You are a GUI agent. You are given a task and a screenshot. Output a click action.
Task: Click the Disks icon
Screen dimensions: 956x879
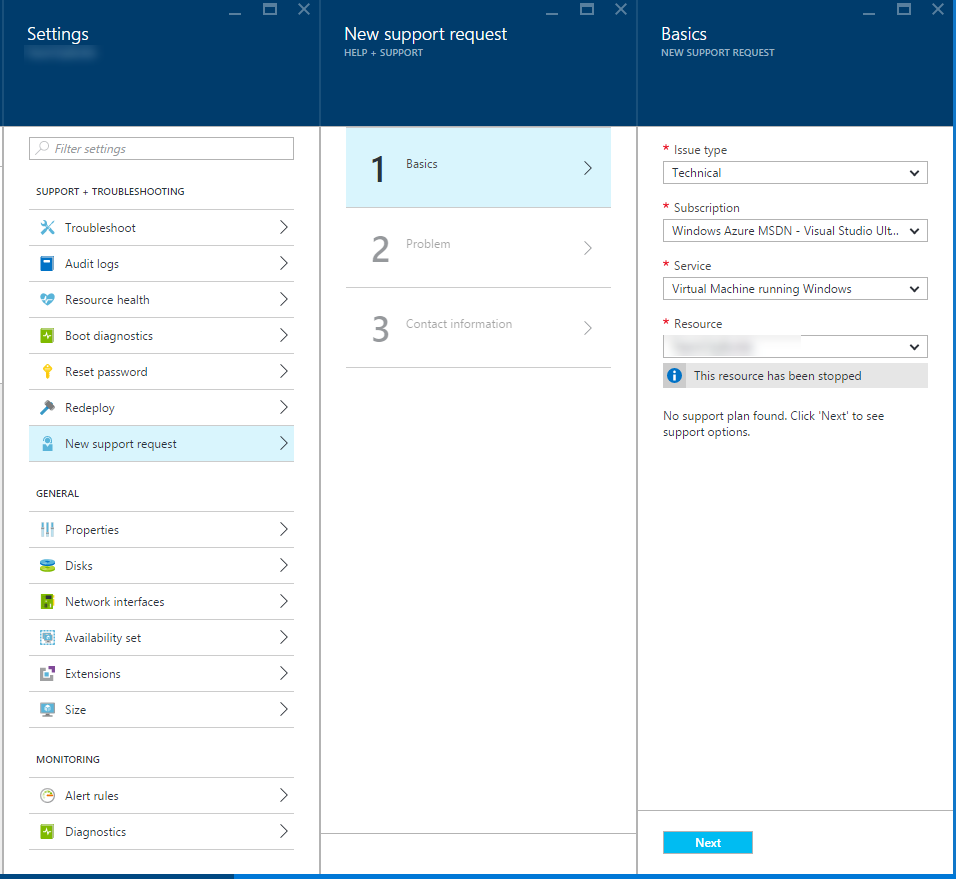48,565
